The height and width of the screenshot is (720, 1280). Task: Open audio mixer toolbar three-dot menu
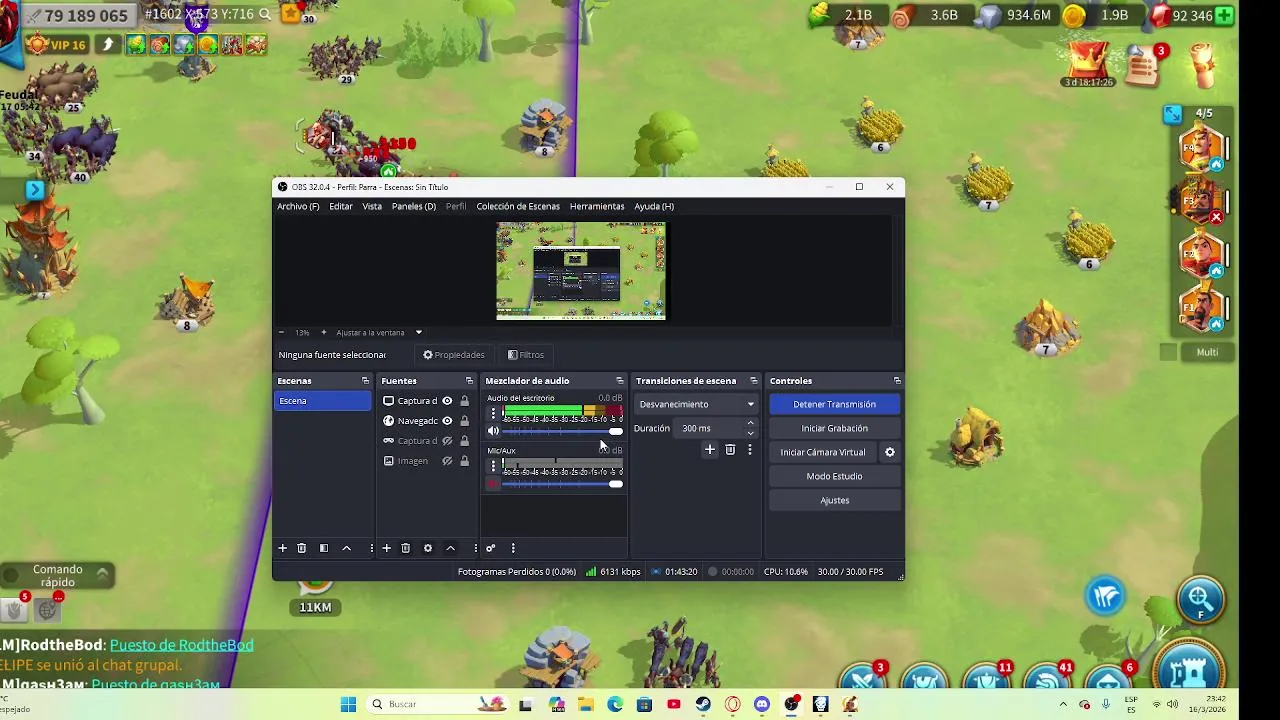pyautogui.click(x=513, y=548)
